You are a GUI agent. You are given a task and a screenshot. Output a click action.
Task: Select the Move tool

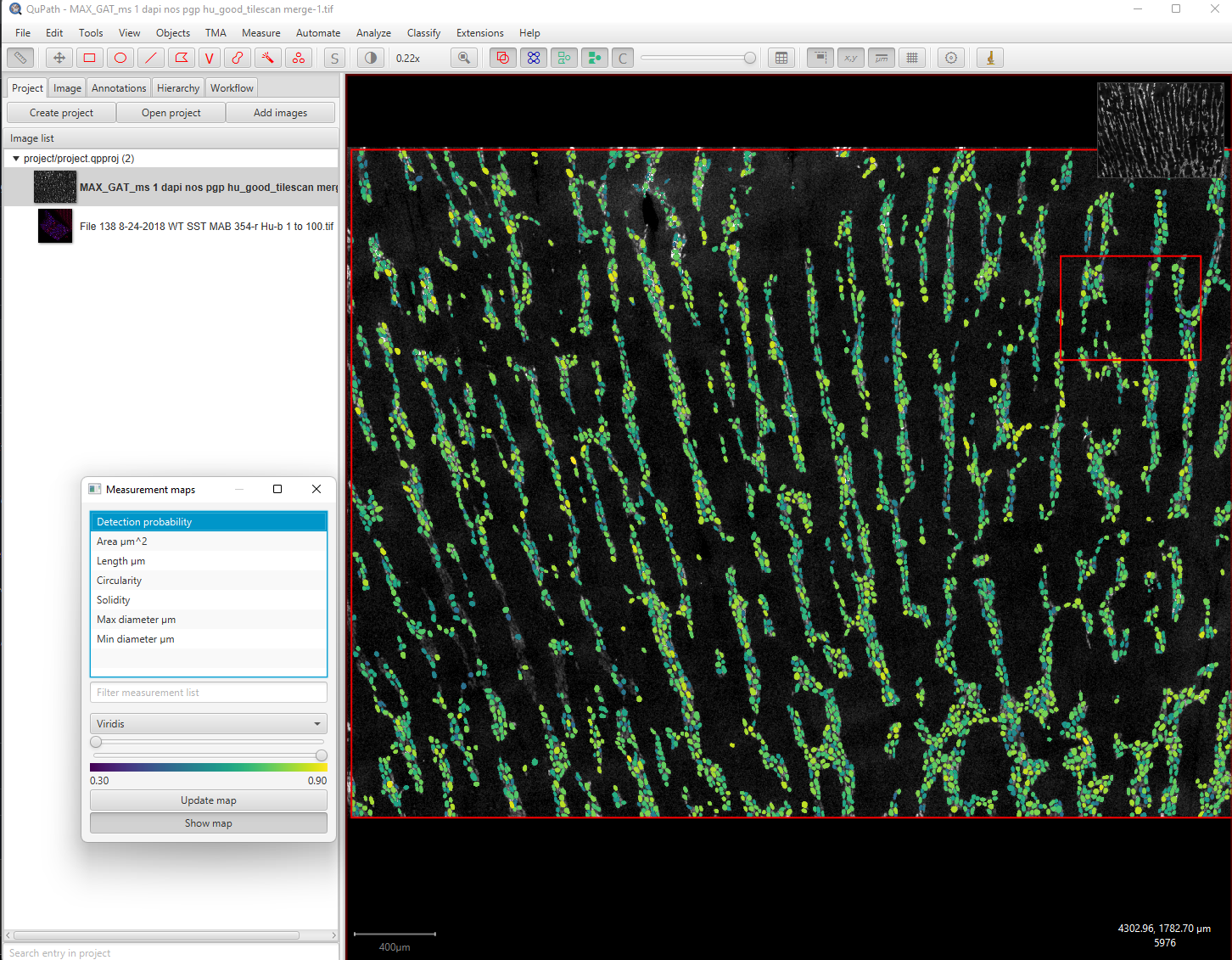[x=59, y=58]
